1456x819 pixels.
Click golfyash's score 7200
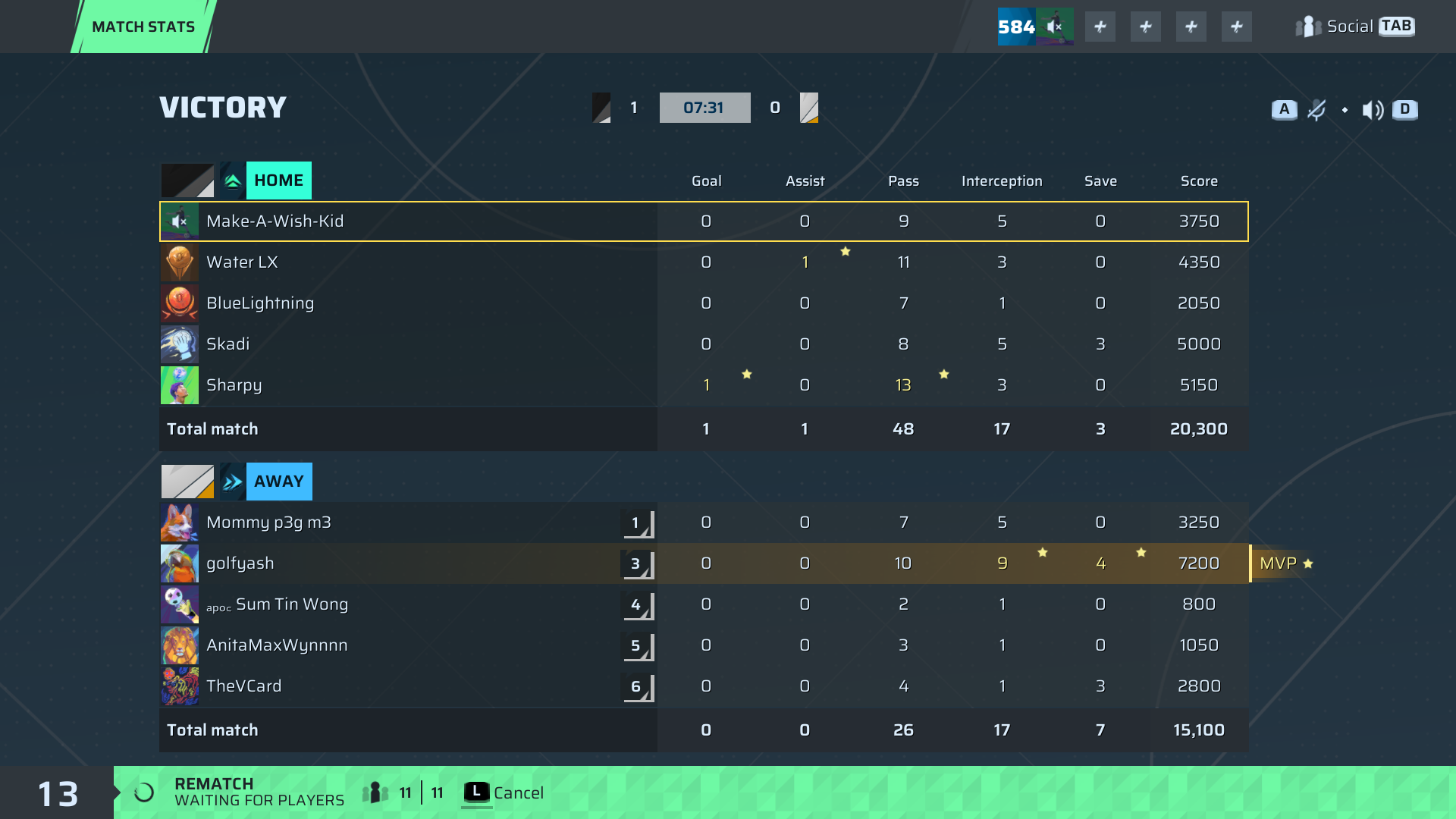[1199, 563]
